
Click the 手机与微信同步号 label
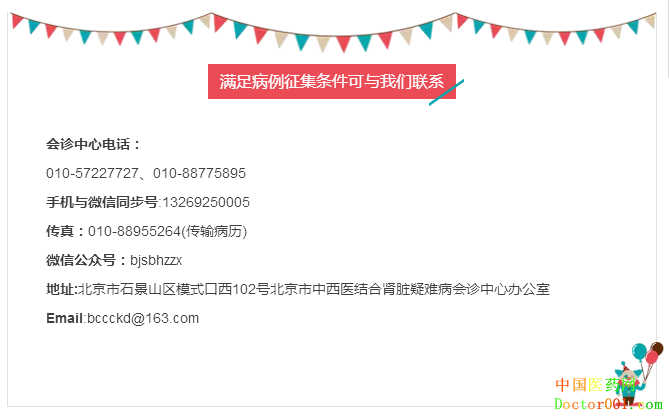point(102,202)
